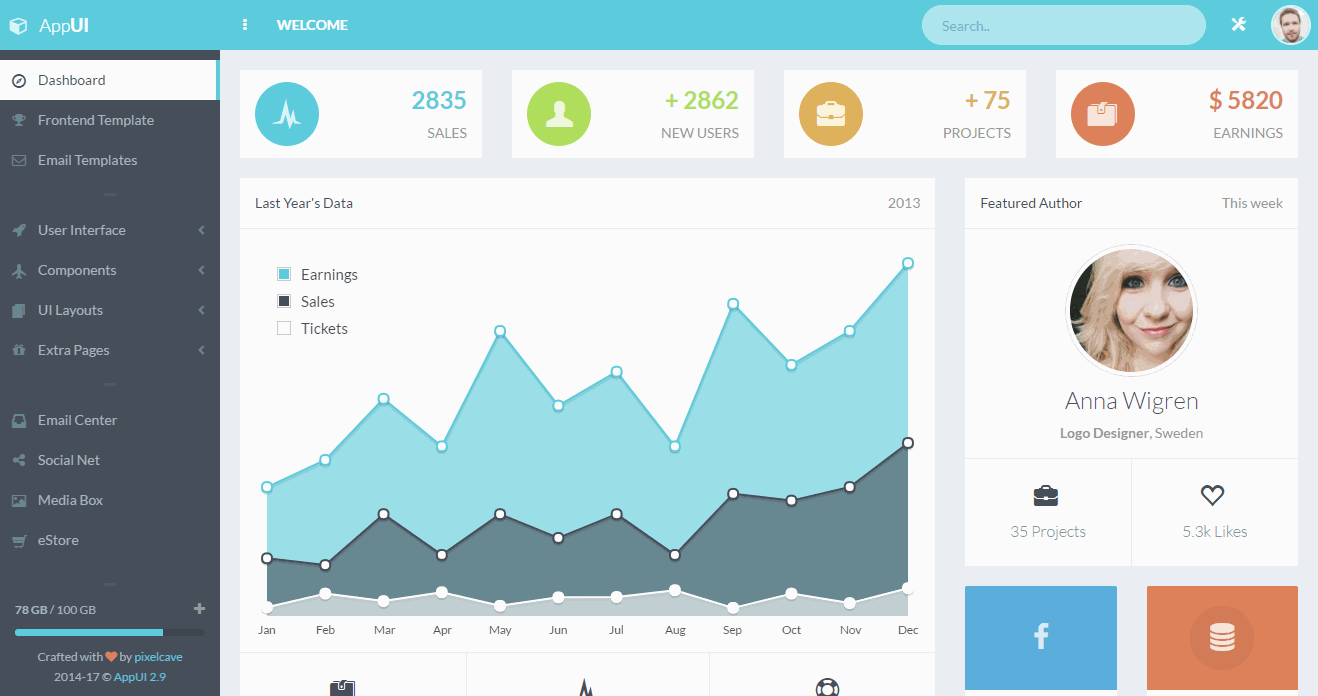
Task: Select Frontend Template in the sidebar
Action: click(x=95, y=120)
